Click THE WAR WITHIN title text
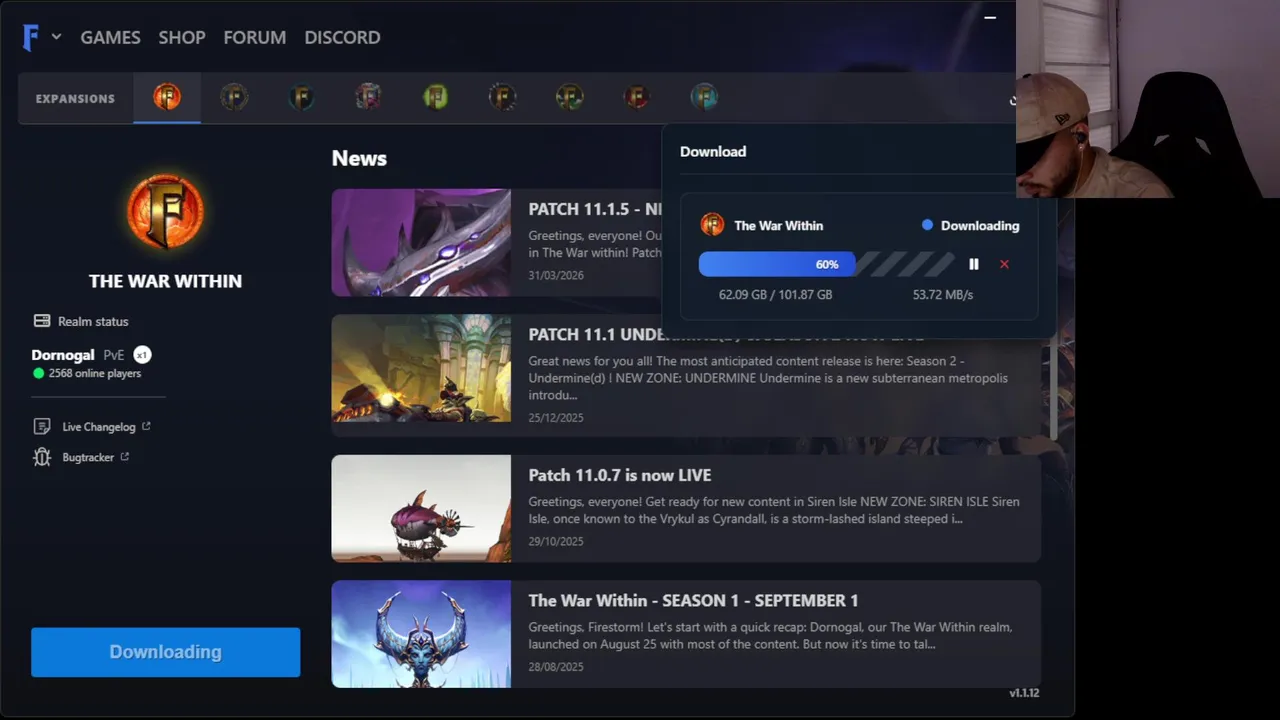The image size is (1280, 720). 165,281
